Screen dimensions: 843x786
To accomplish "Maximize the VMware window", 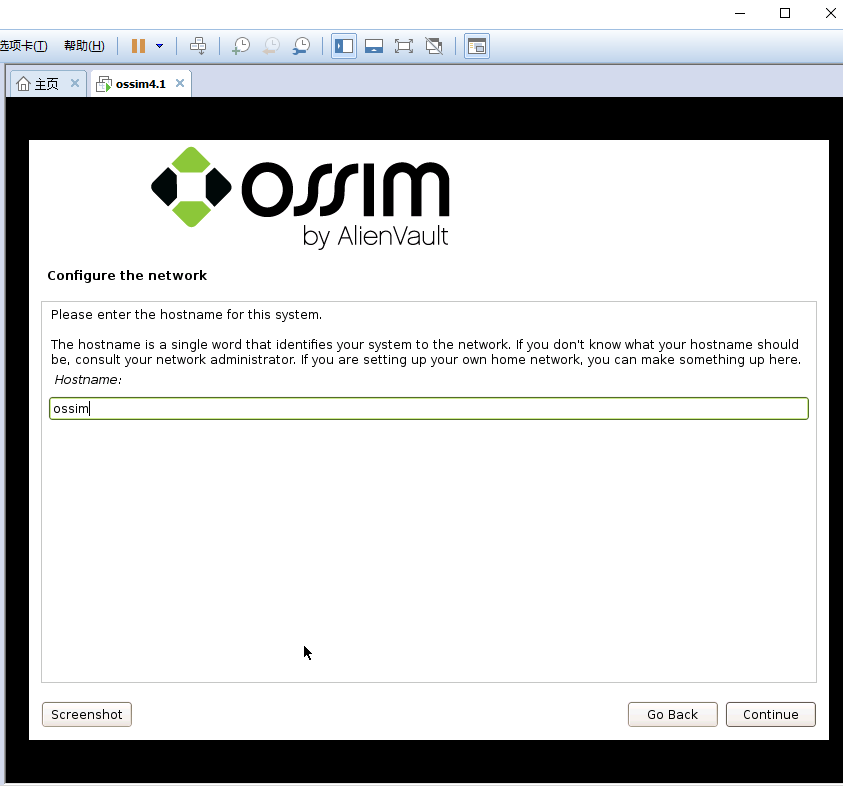I will tap(785, 13).
